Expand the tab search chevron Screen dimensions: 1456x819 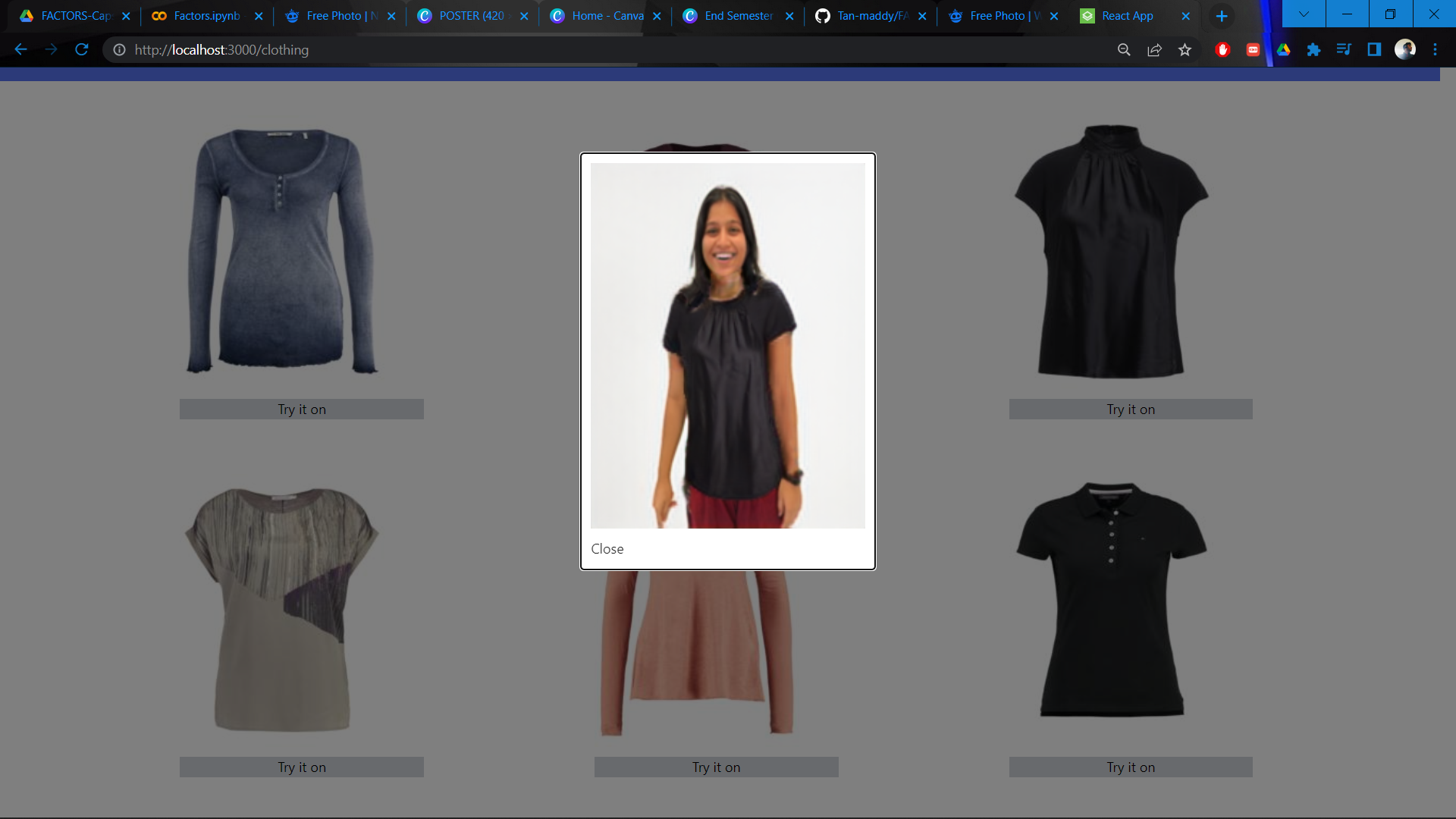pyautogui.click(x=1304, y=14)
